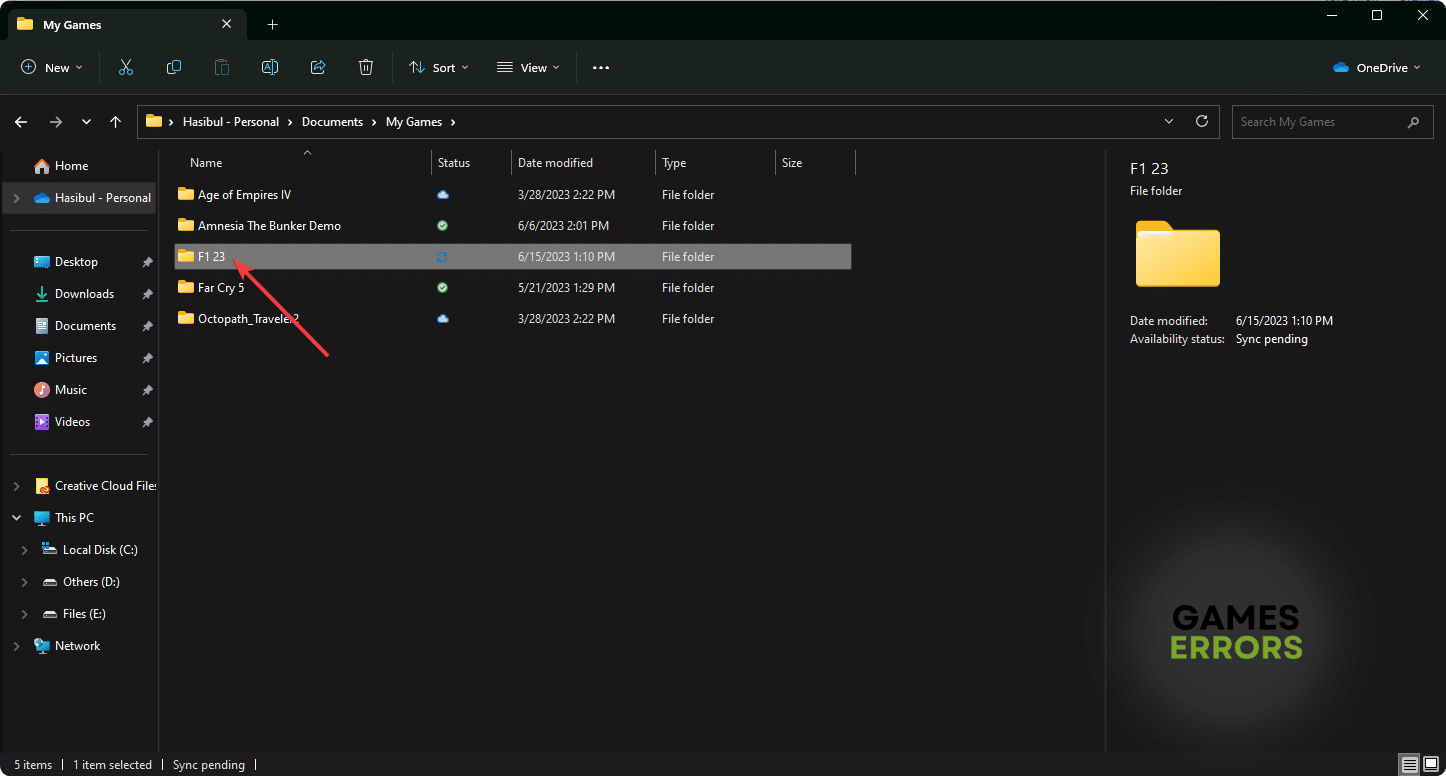Viewport: 1446px width, 776px height.
Task: Click the New button
Action: click(52, 68)
